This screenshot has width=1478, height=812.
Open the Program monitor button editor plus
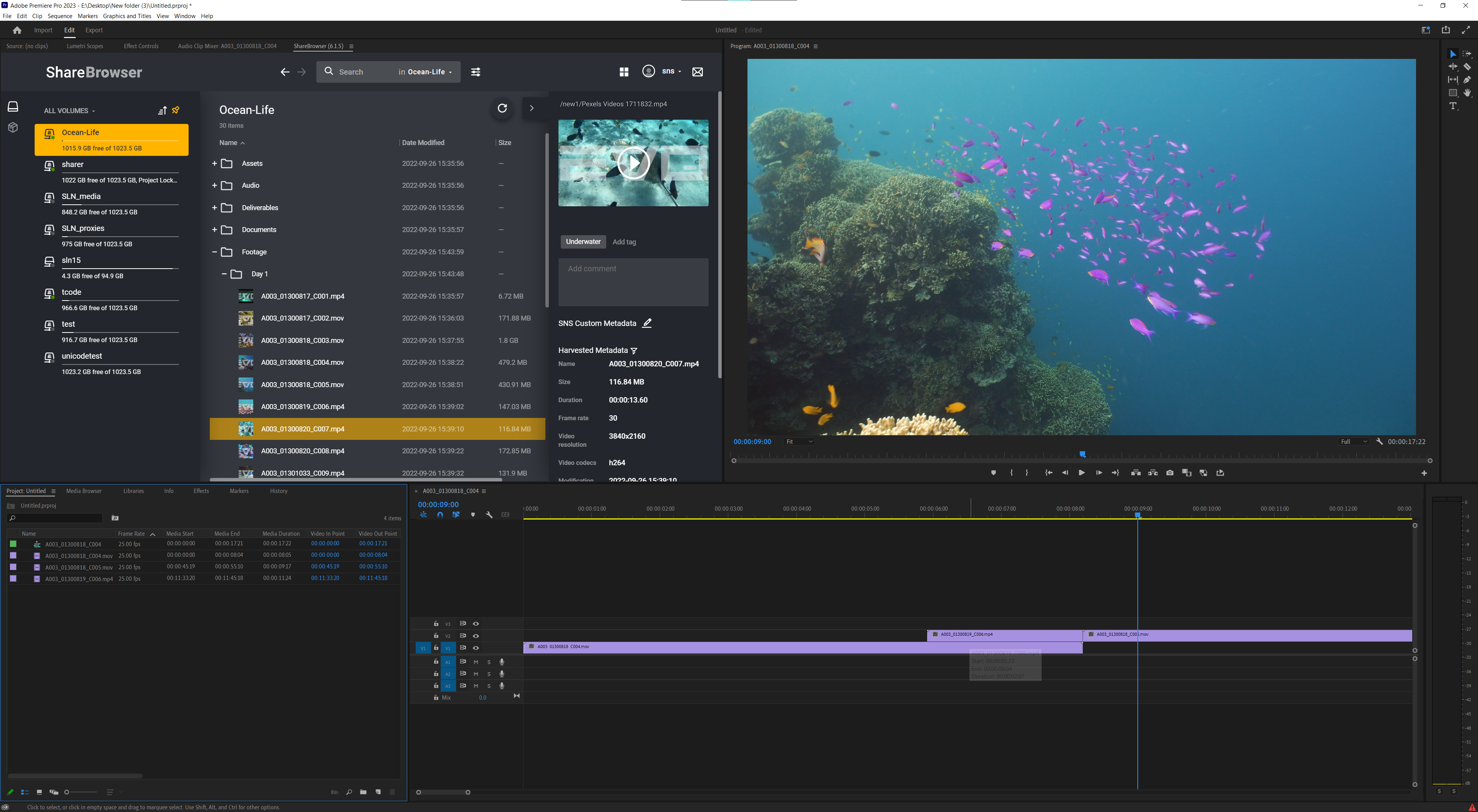tap(1423, 473)
